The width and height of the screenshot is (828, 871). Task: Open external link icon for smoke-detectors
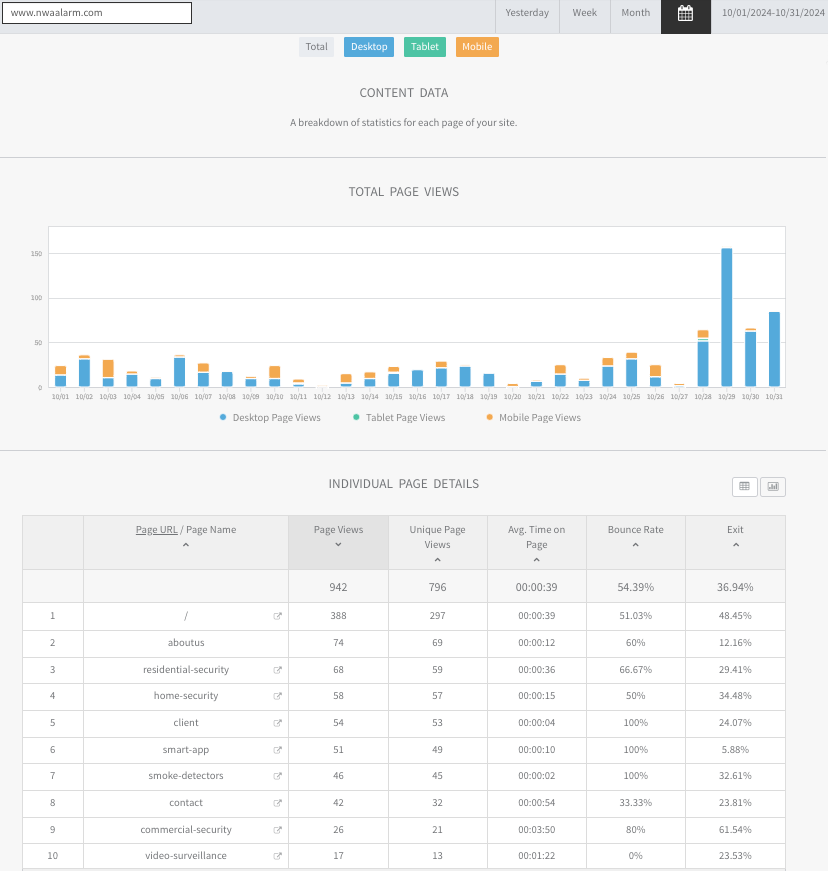pos(277,776)
